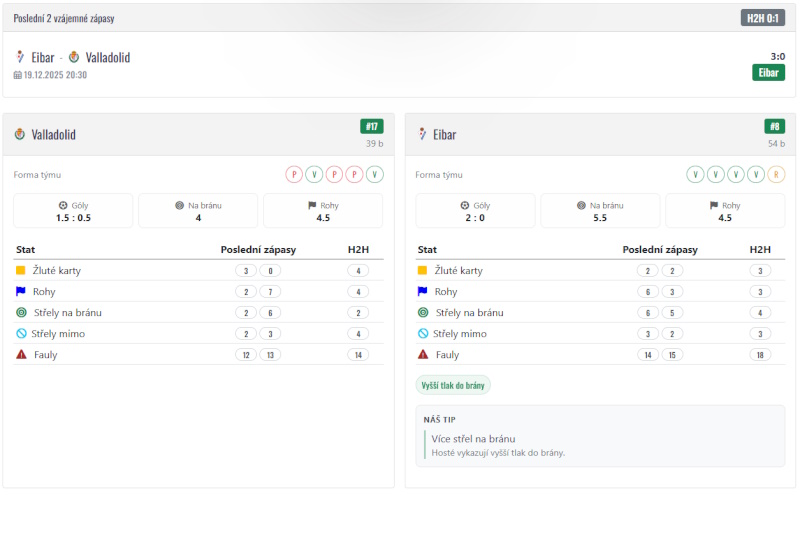Click the Eibar crest in the H2H match row
The width and height of the screenshot is (800, 533).
pyautogui.click(x=20, y=57)
